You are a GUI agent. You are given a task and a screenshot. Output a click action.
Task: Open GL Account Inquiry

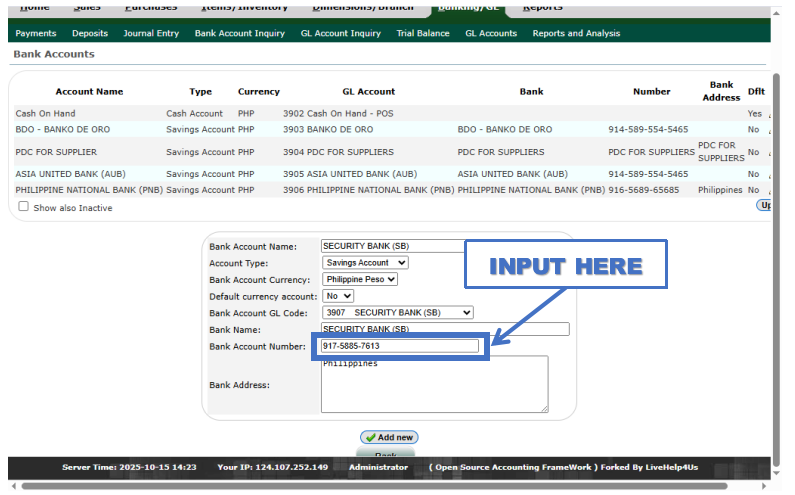click(340, 33)
